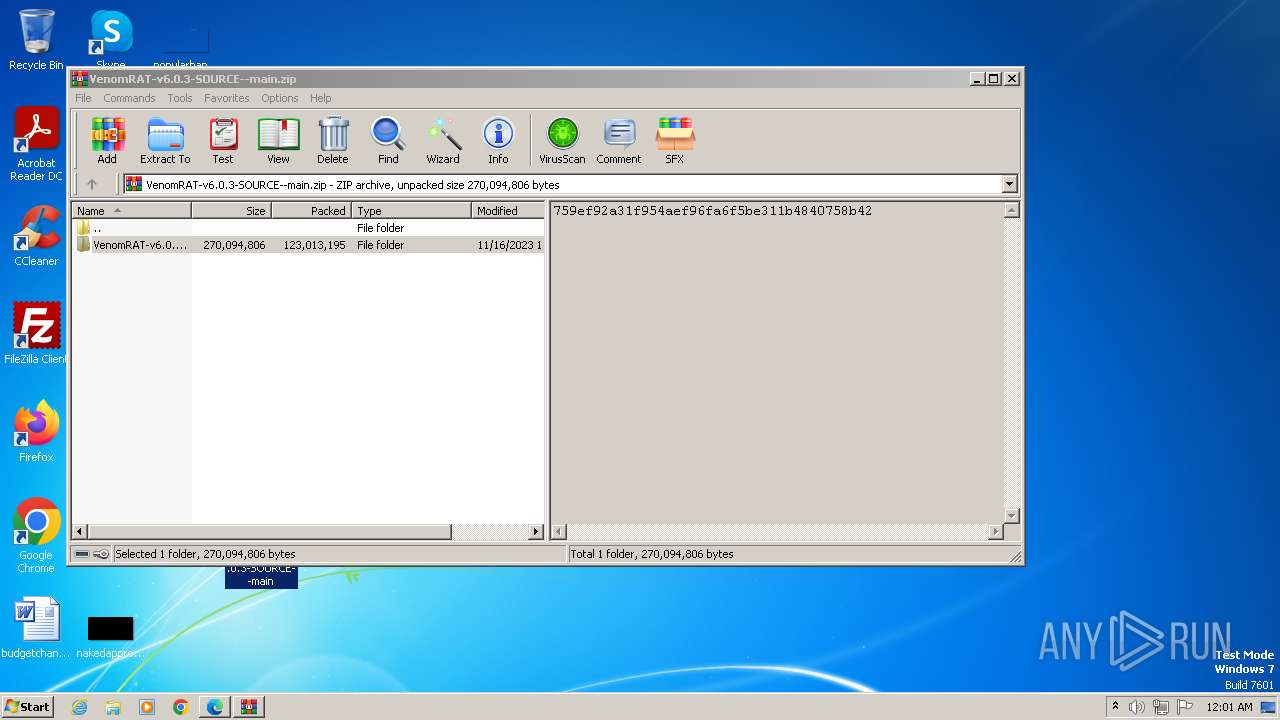Image resolution: width=1280 pixels, height=720 pixels.
Task: Open Windows Explorer from taskbar
Action: (113, 707)
